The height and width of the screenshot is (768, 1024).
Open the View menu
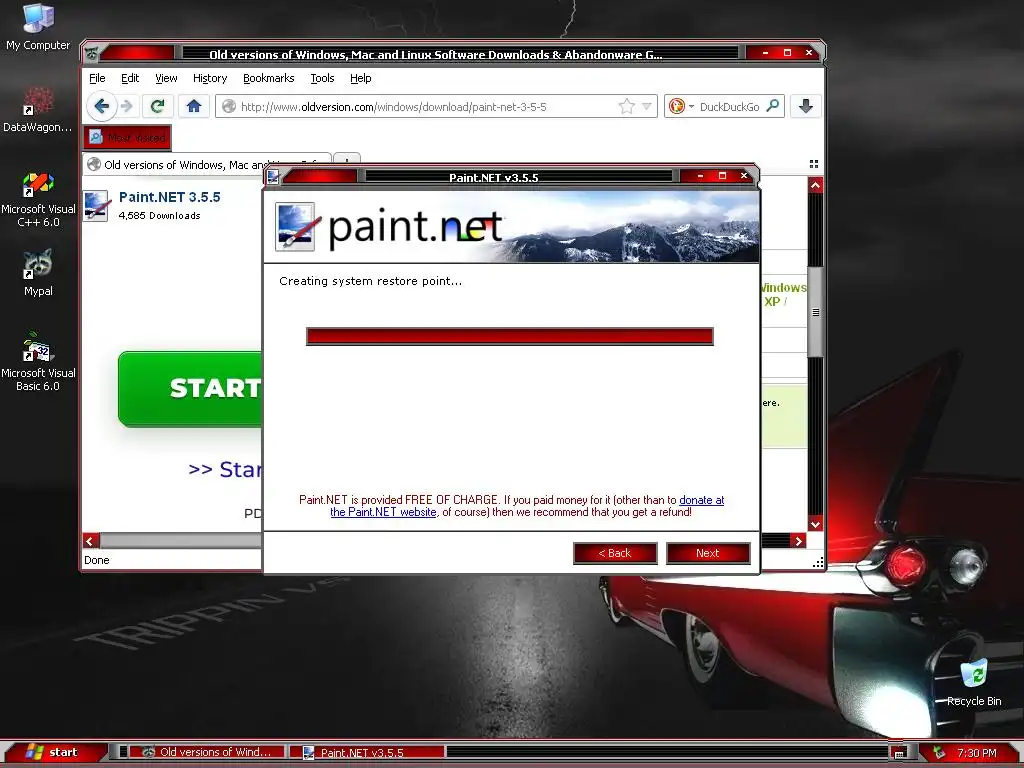[166, 78]
